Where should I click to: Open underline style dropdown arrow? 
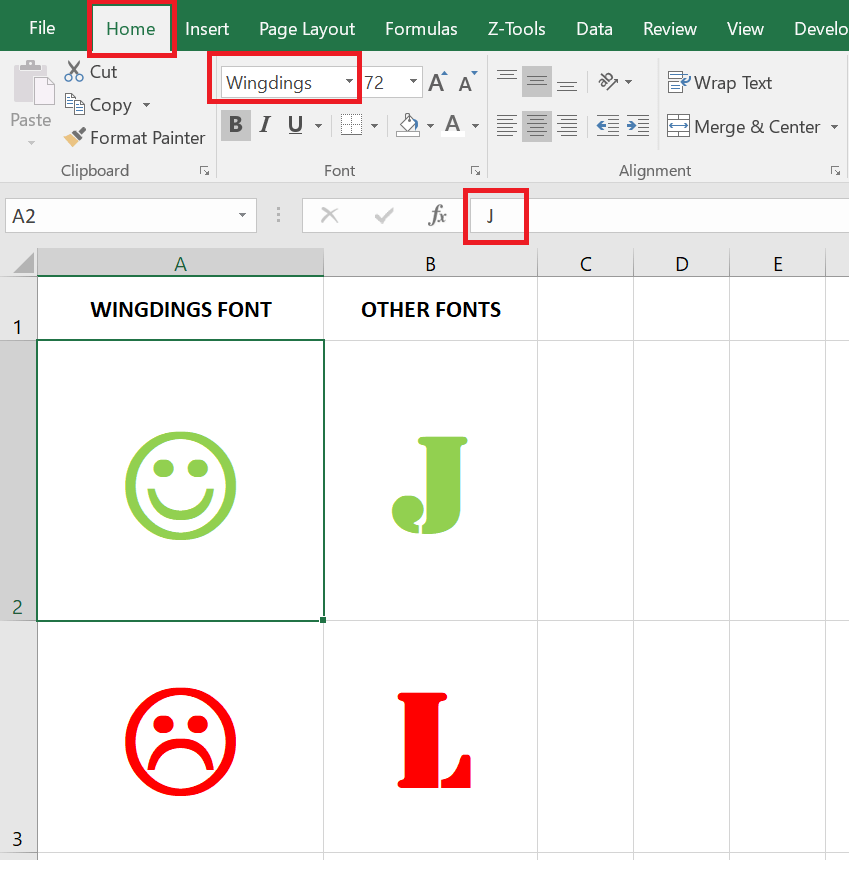(318, 126)
